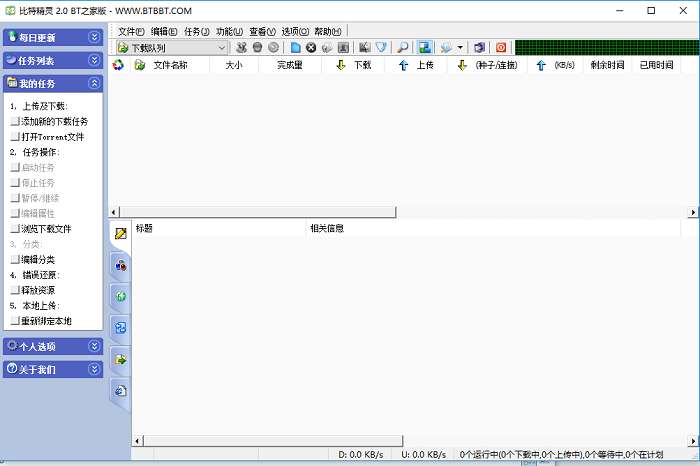Click the blue new document toolbar icon
The image size is (700, 466).
pyautogui.click(x=295, y=47)
